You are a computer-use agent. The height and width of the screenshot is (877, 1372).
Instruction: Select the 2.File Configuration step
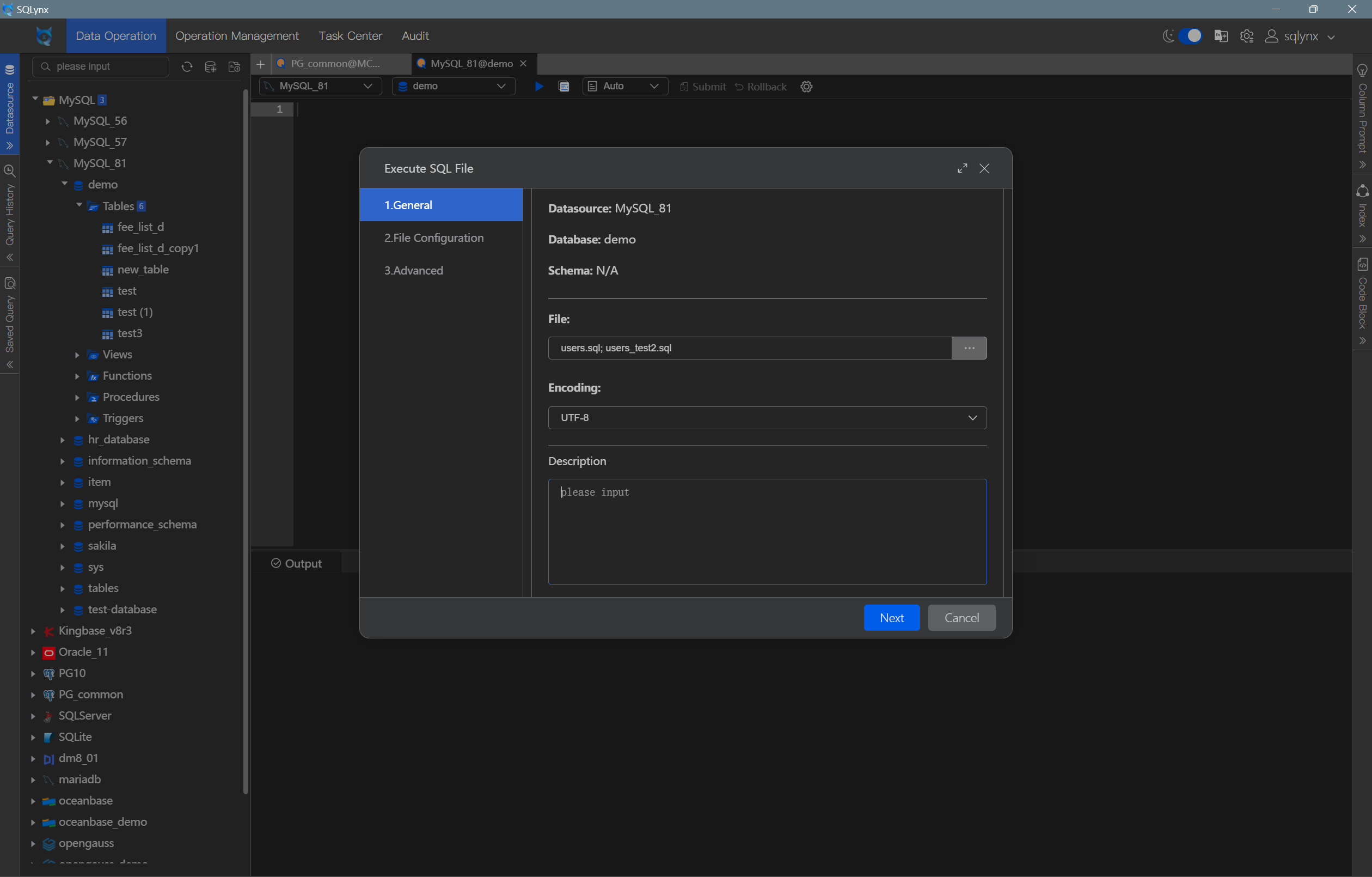coord(433,238)
